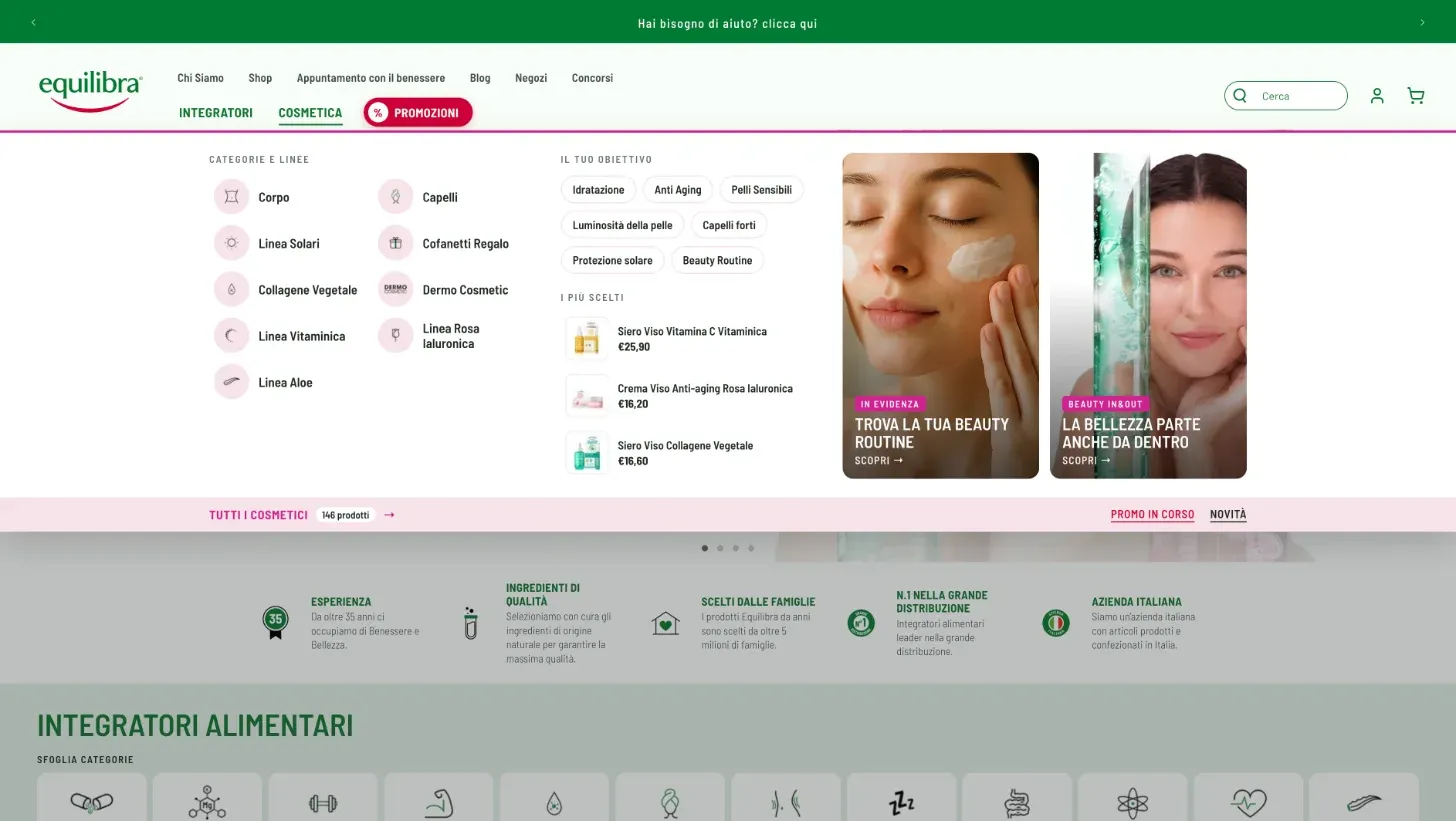Click the PROMO IN CORSO link
1456x821 pixels.
(x=1152, y=515)
